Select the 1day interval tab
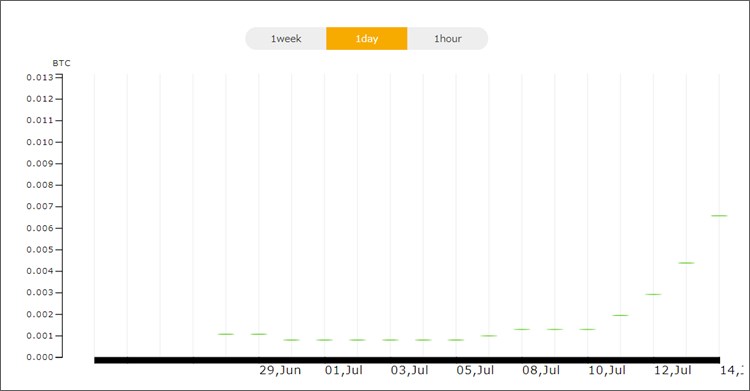Viewport: 750px width, 391px height. point(367,39)
